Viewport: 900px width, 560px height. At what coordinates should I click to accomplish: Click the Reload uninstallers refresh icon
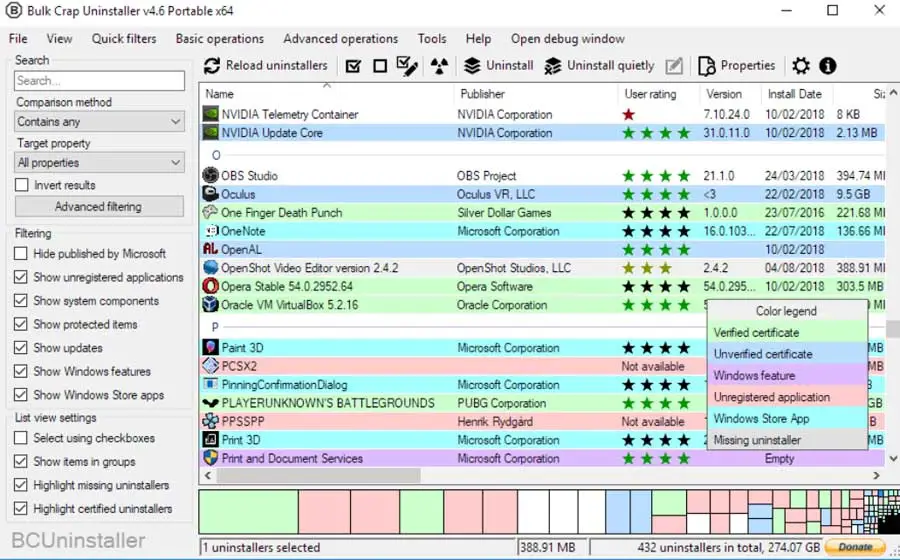[212, 66]
